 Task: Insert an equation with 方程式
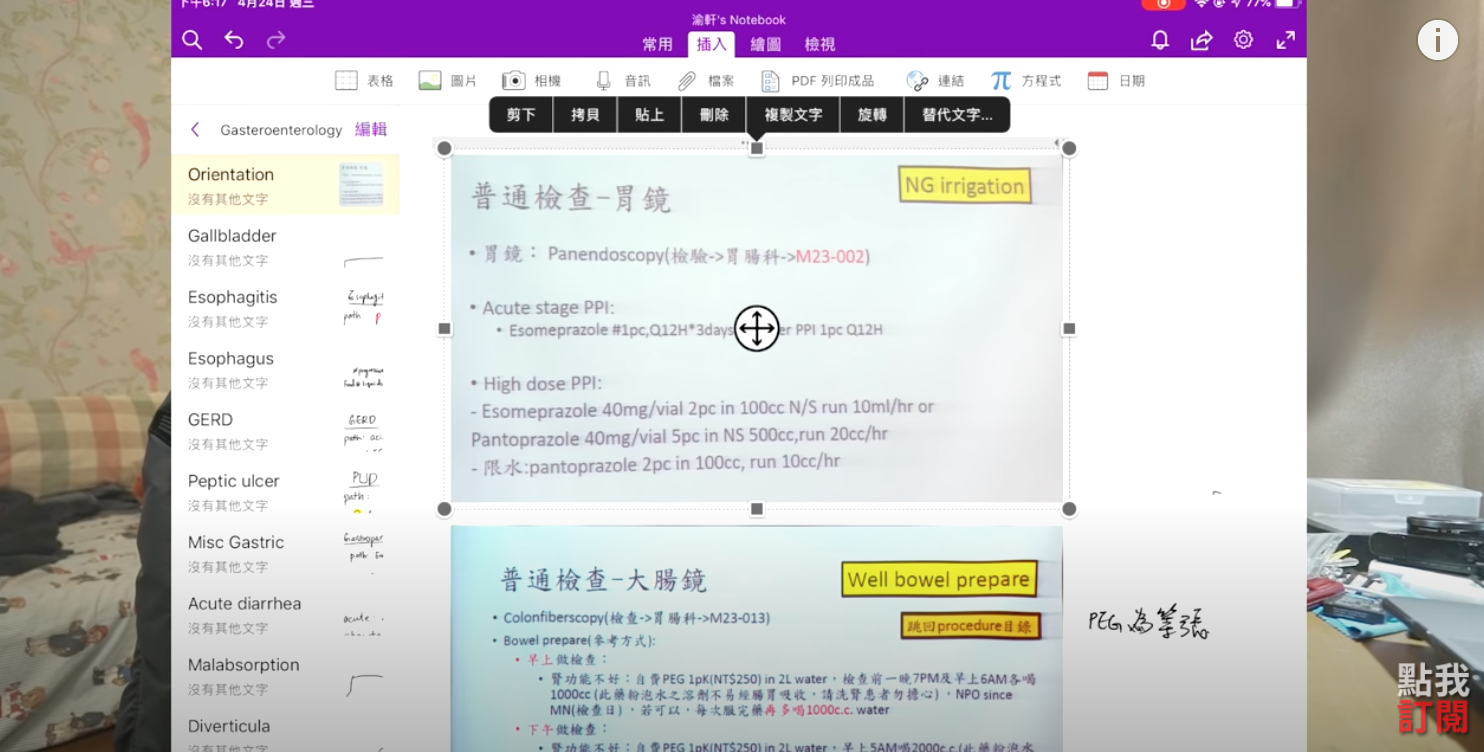pyautogui.click(x=1025, y=81)
